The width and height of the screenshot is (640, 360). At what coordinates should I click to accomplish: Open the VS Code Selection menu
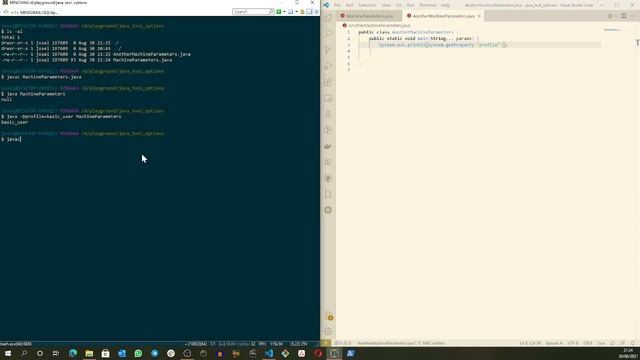point(367,5)
